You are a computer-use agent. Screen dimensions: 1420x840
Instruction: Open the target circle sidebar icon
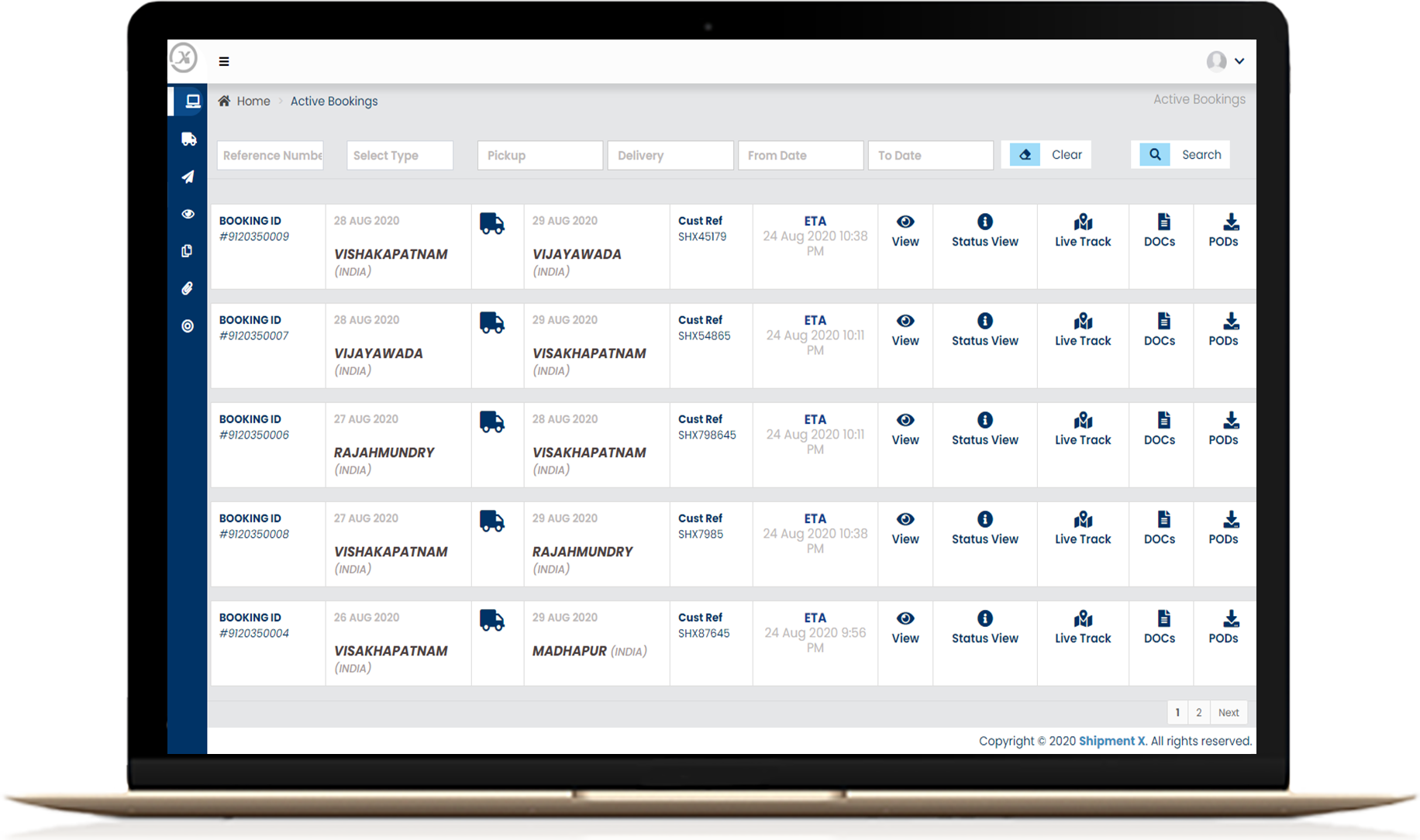188,326
